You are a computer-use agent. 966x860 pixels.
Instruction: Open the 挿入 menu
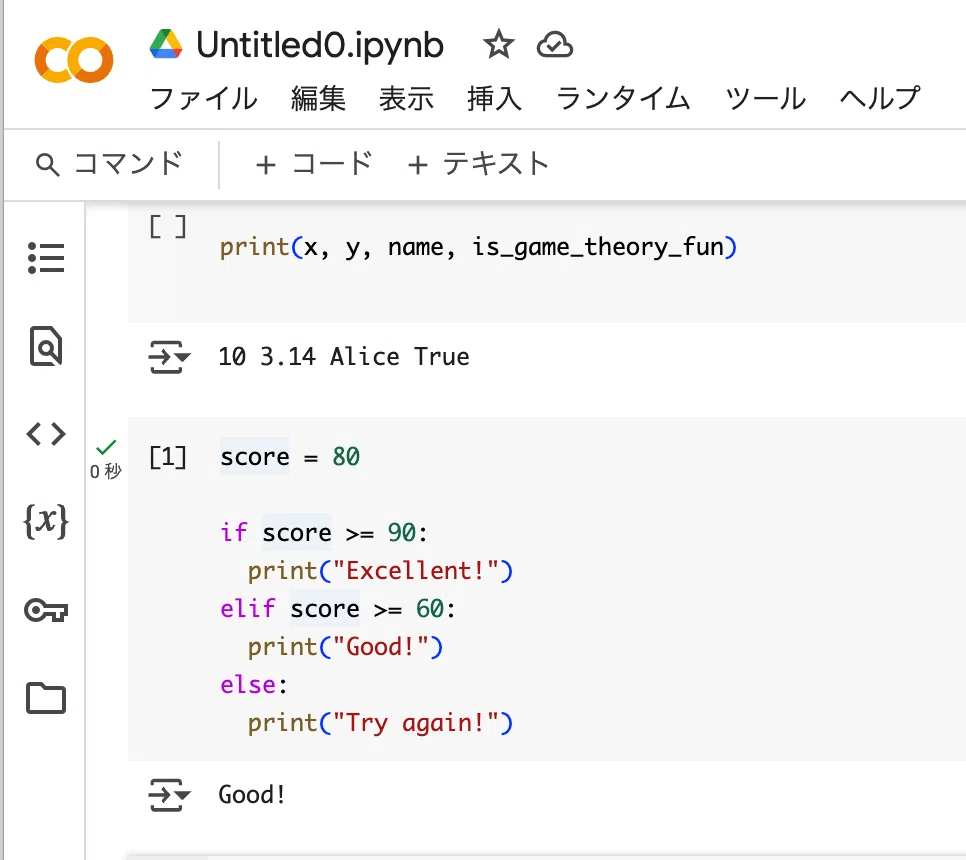pyautogui.click(x=495, y=99)
